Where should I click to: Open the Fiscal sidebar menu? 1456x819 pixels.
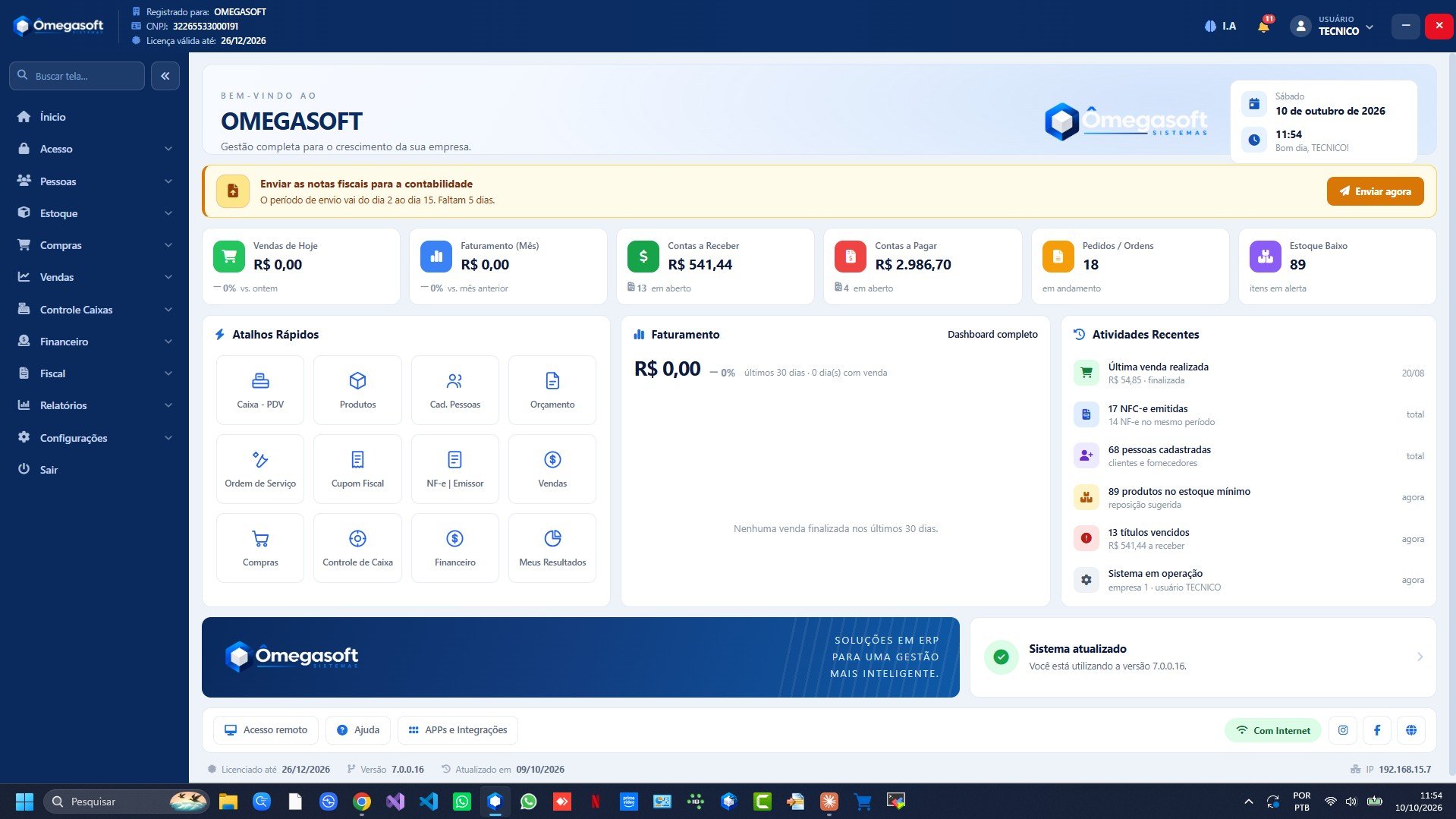pyautogui.click(x=95, y=373)
